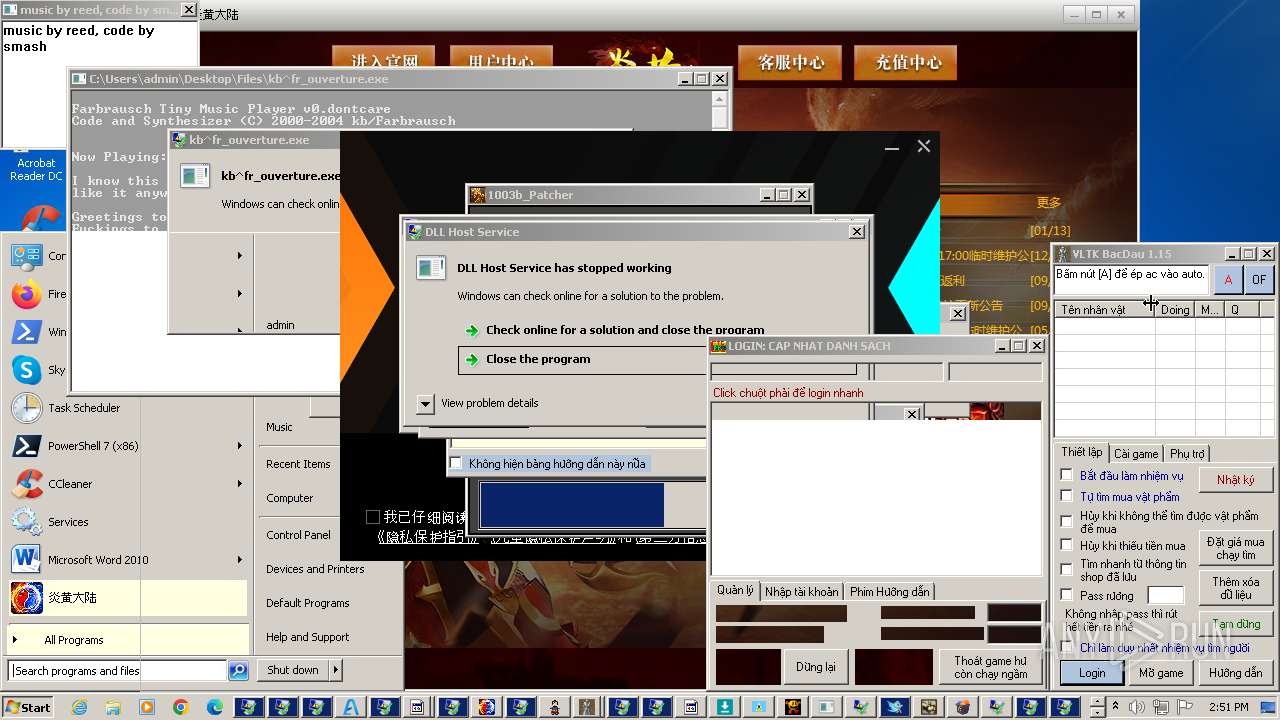Launch Microsoft Word 2010 icon
This screenshot has width=1280, height=720.
point(27,560)
